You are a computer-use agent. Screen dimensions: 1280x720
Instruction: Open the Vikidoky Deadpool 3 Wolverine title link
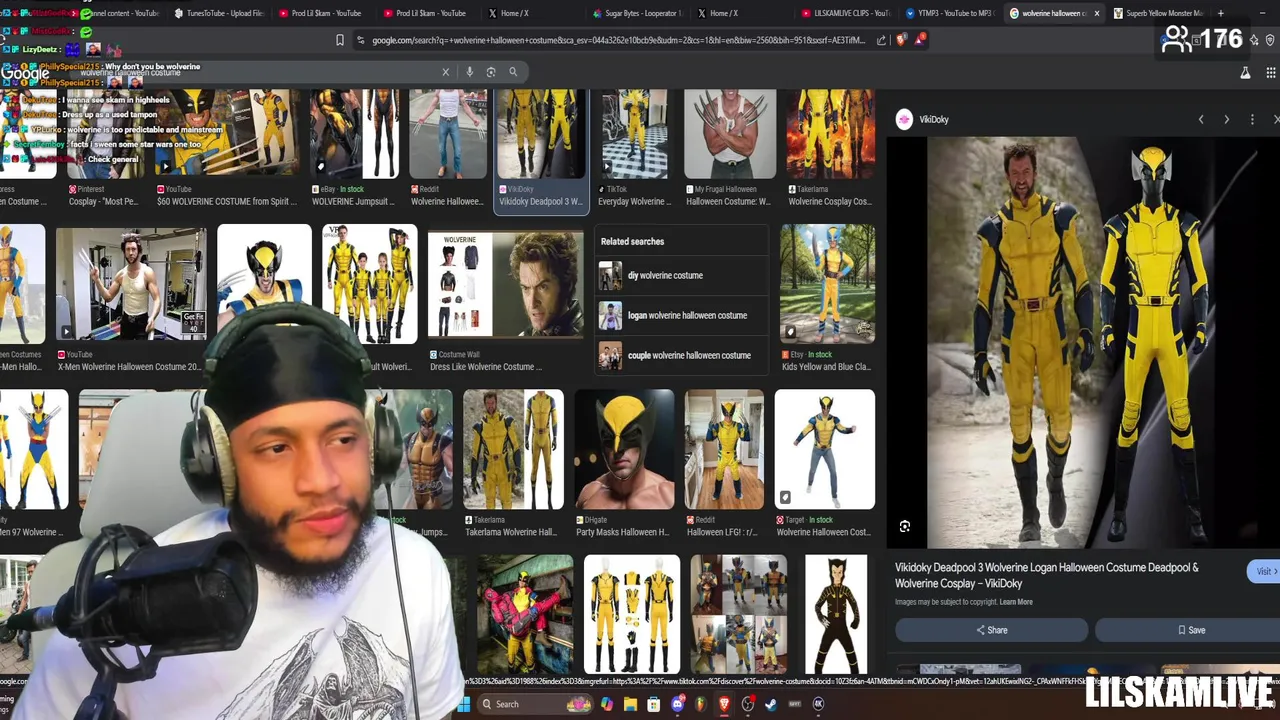[x=1046, y=575]
